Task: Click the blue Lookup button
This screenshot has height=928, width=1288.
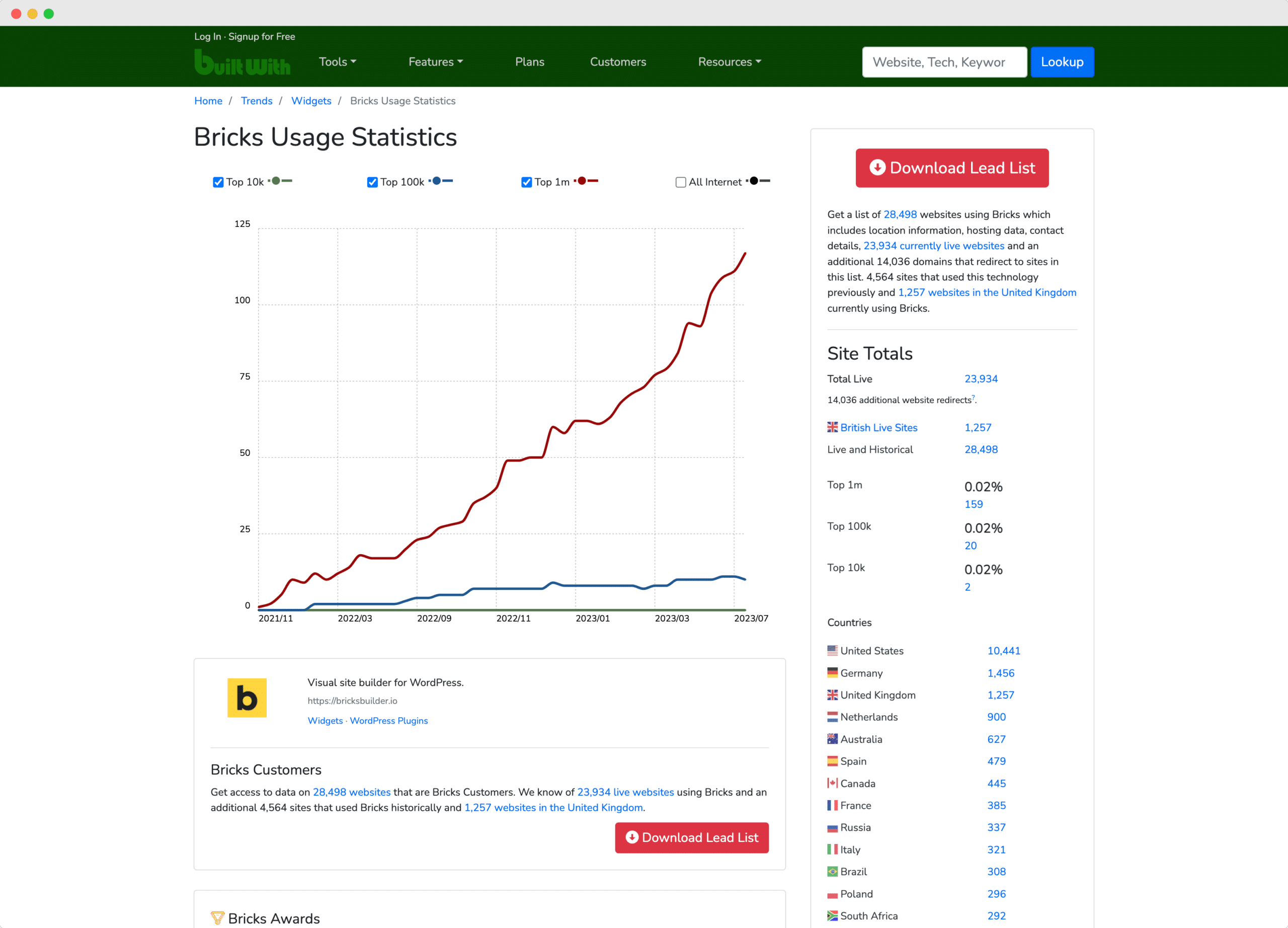Action: 1062,62
